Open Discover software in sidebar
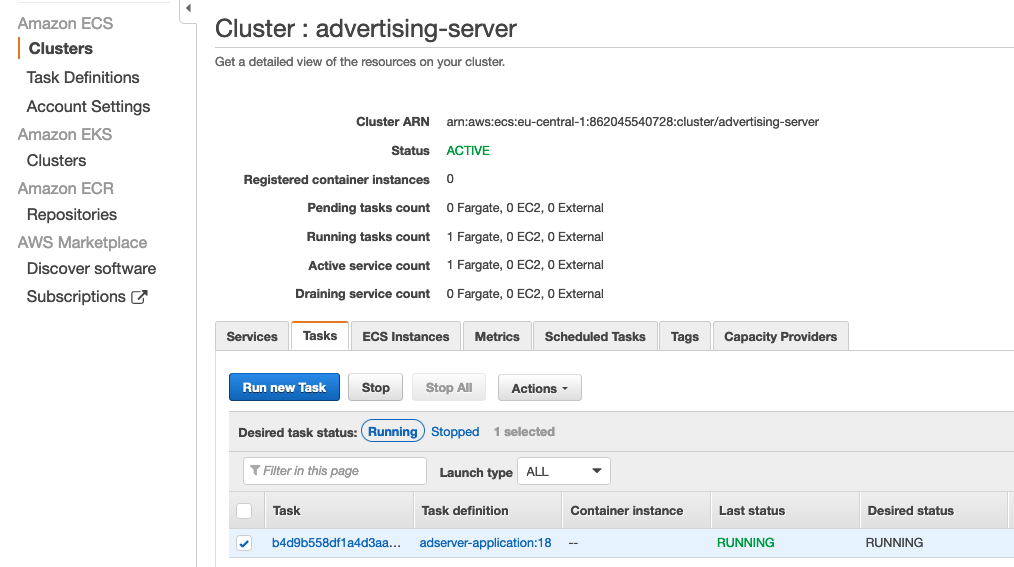 [91, 268]
